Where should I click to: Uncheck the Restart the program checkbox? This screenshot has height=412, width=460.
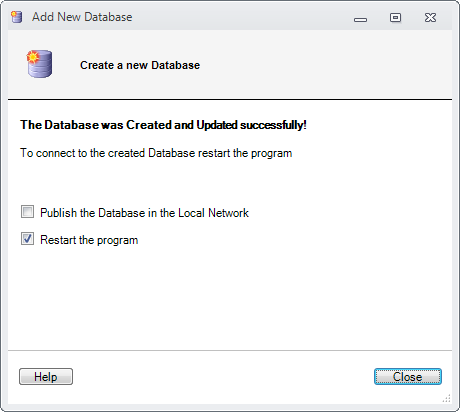pos(27,239)
